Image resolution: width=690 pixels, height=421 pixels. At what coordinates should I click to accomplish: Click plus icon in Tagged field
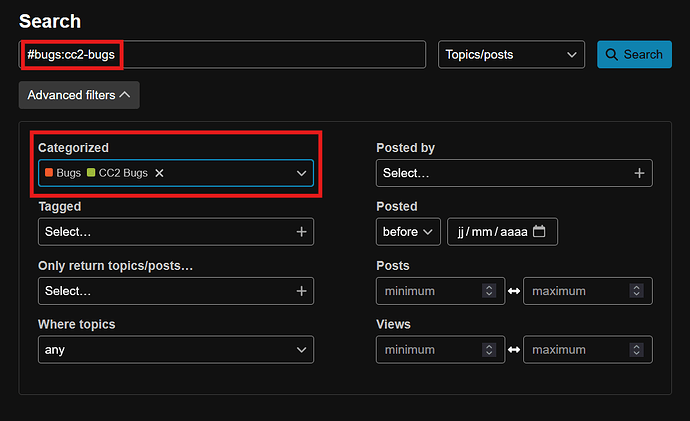pos(301,232)
